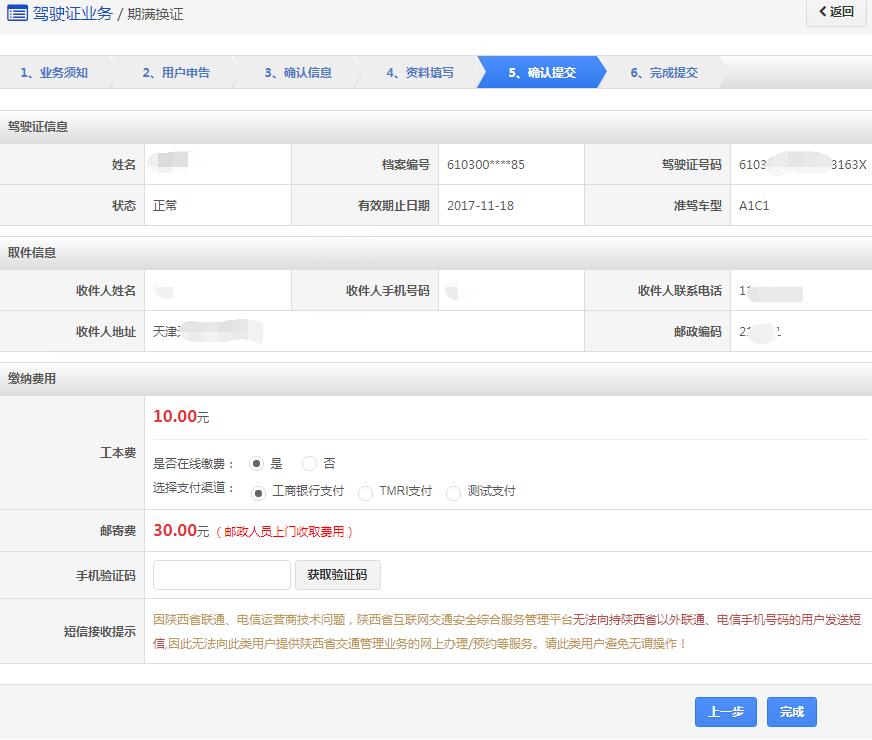Select the TMRI支付 payment option
This screenshot has height=740, width=872.
pos(366,491)
